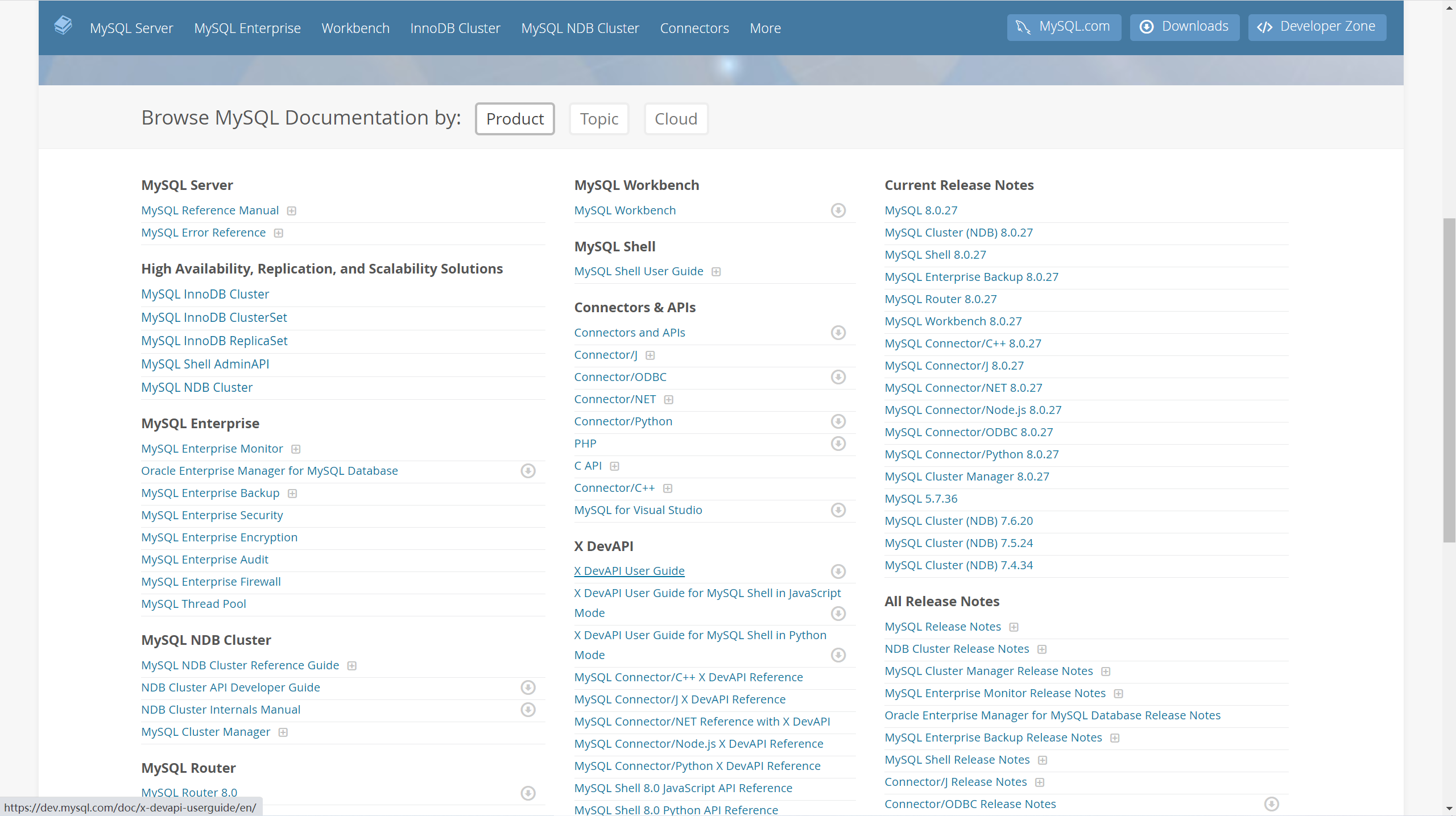Click download icon next to Connector/Python

click(x=838, y=421)
